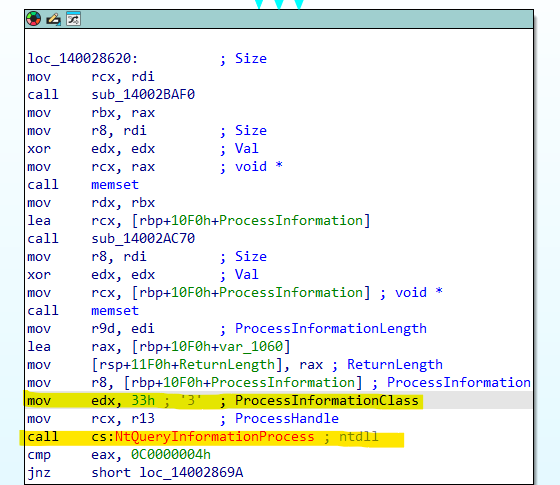Image resolution: width=560 pixels, height=485 pixels.
Task: Click the void * comment on mov rcx, rax
Action: click(x=259, y=167)
